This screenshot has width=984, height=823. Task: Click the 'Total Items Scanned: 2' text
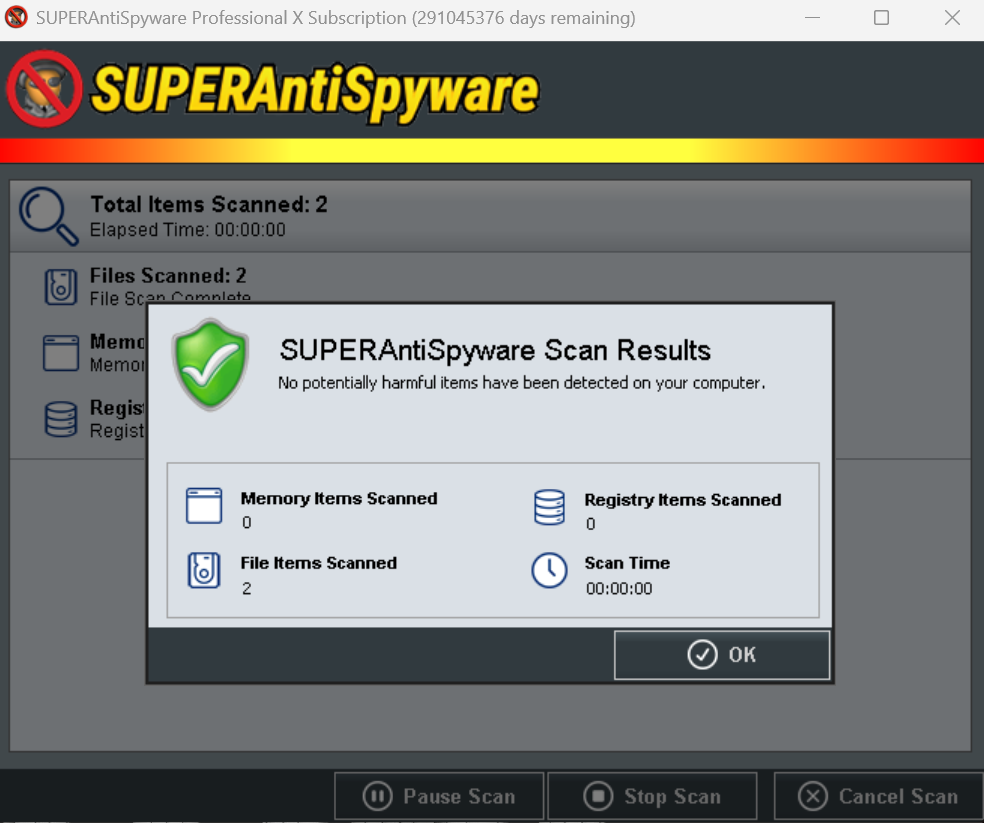[209, 204]
